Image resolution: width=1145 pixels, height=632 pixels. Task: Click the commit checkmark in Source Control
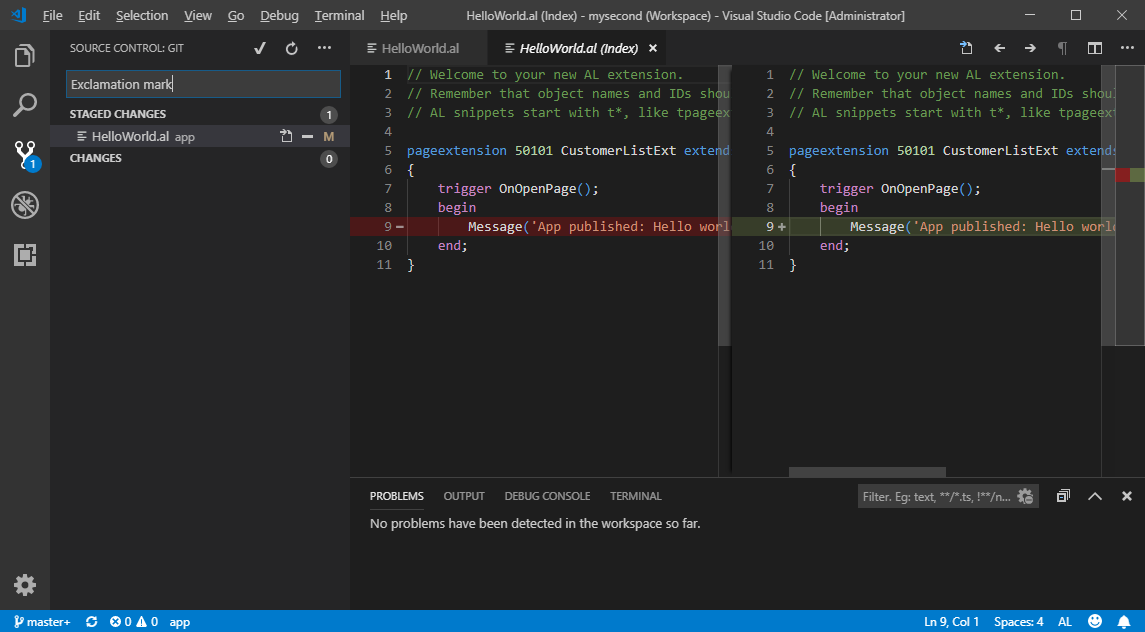coord(260,48)
